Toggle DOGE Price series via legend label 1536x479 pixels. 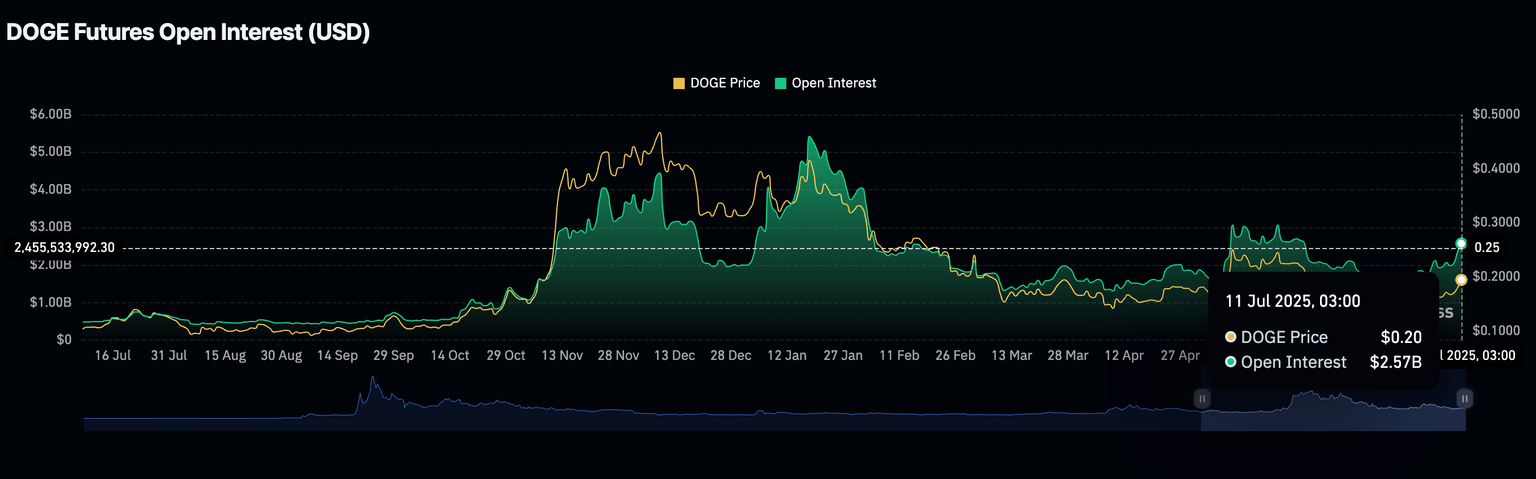[x=725, y=84]
